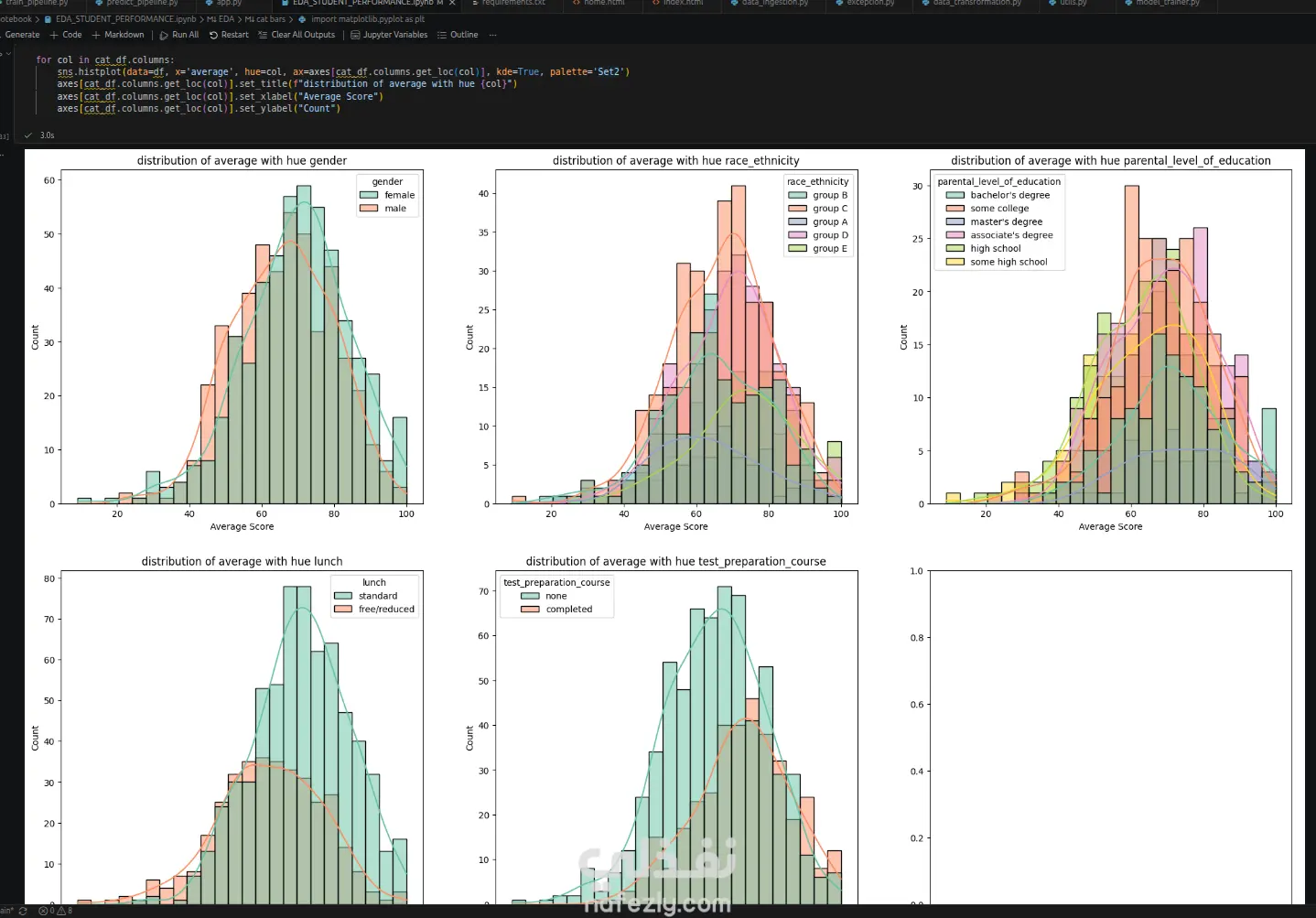Open the toolbar's more actions ellipsis
The image size is (1316, 918).
click(x=493, y=35)
